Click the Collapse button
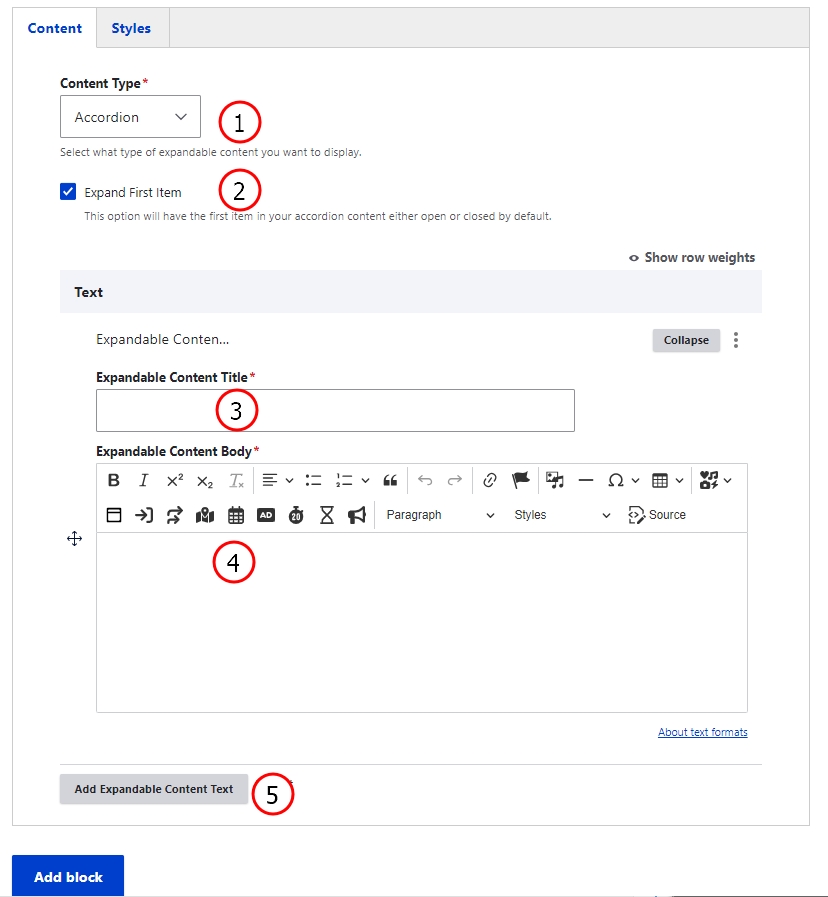 click(686, 340)
